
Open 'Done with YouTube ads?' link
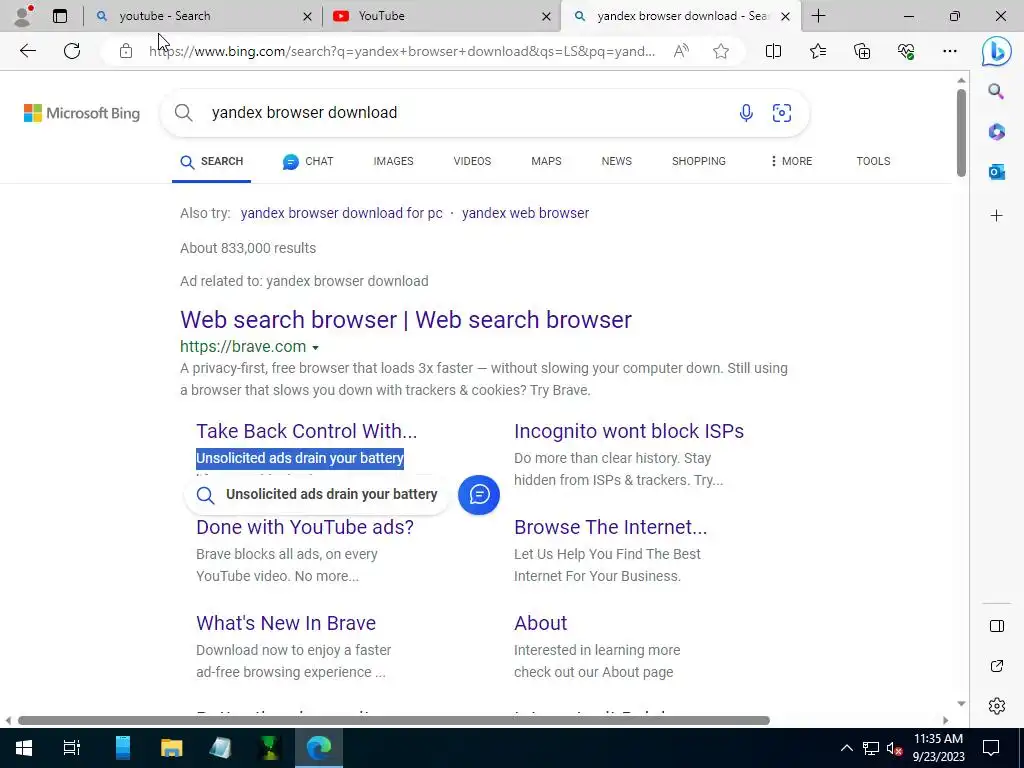pos(305,527)
